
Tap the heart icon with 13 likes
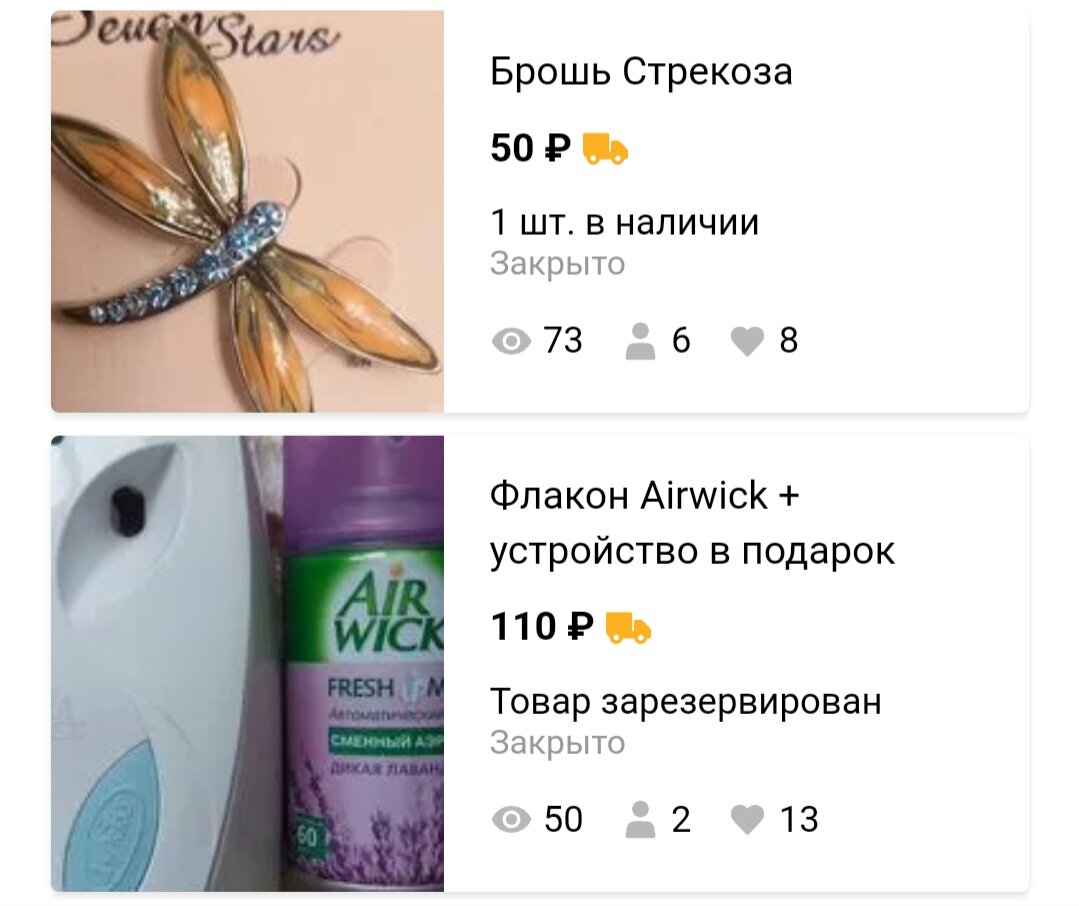(x=747, y=820)
